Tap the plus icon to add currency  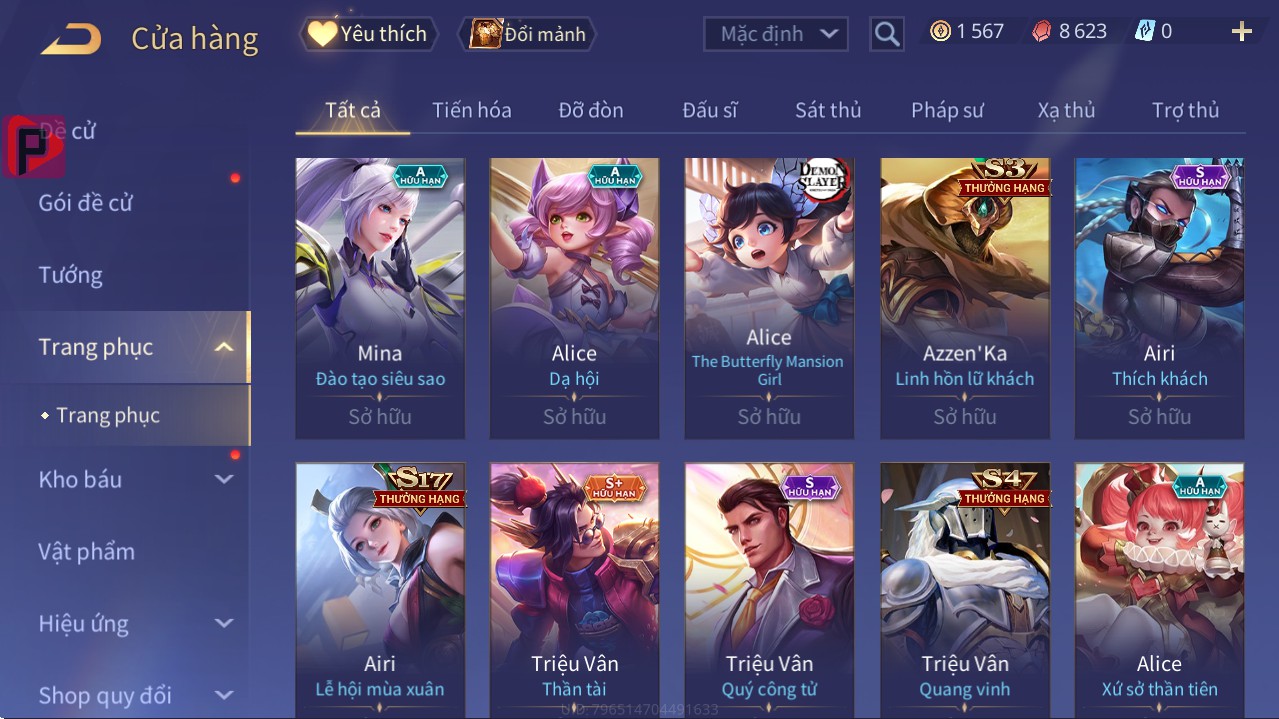1242,32
